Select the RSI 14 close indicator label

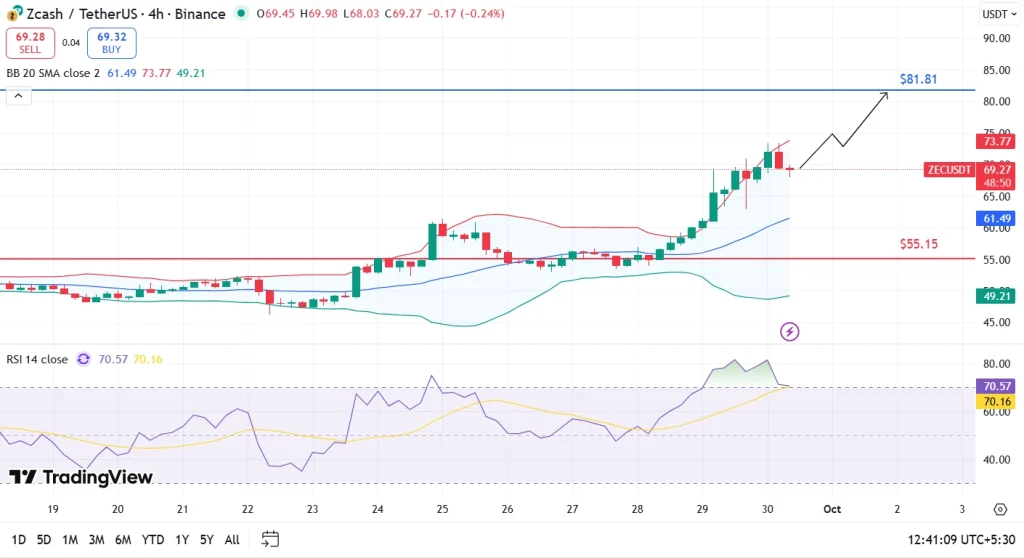pos(37,359)
